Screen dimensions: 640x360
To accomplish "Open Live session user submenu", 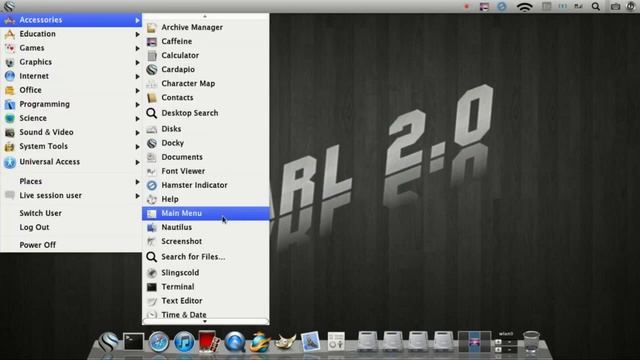I will (x=71, y=196).
